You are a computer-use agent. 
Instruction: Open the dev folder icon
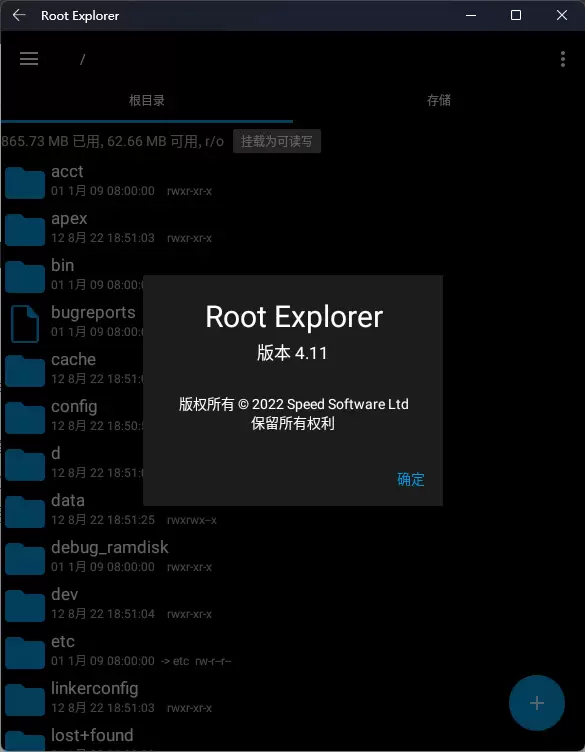coord(25,605)
